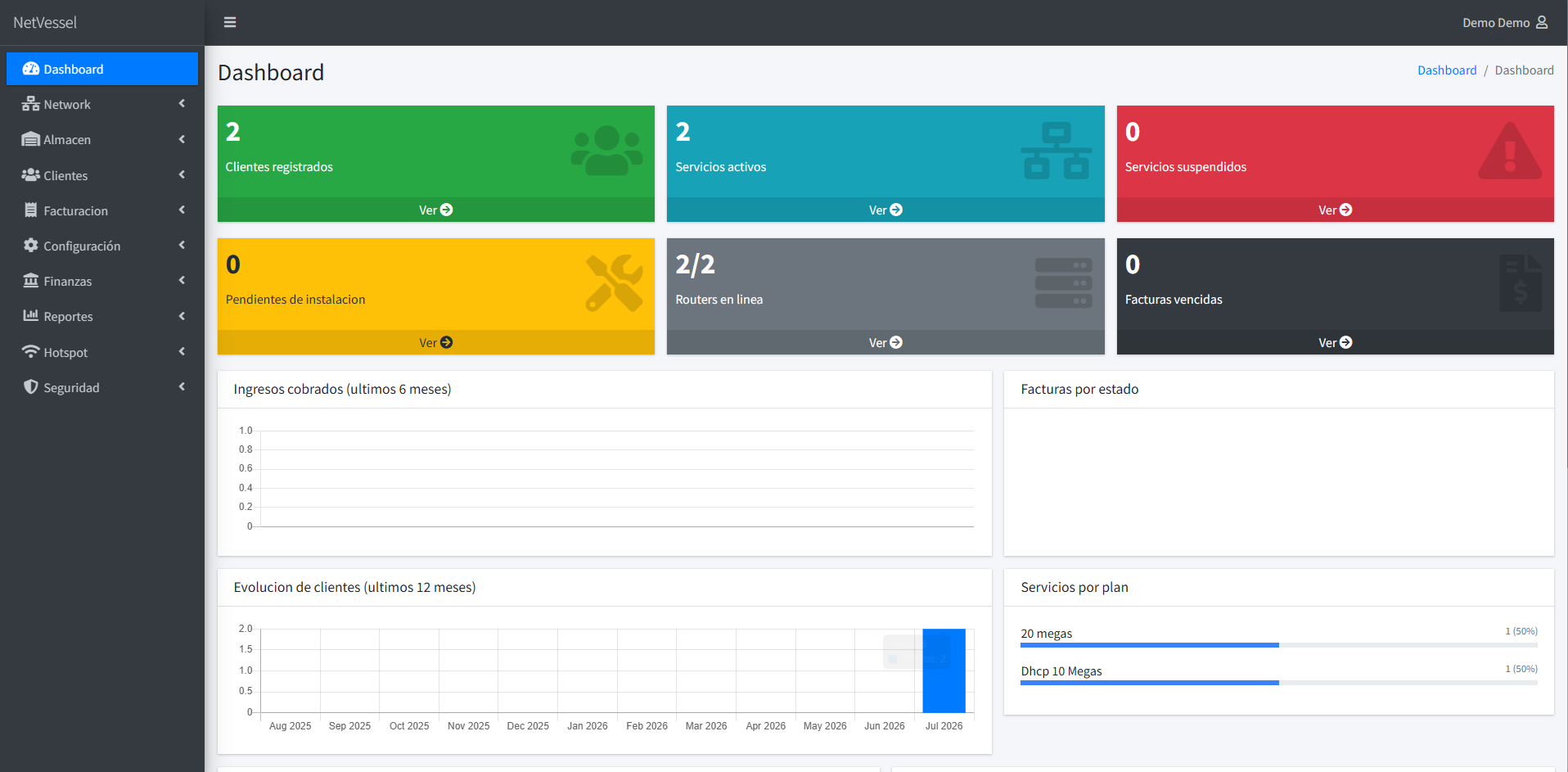Open the Finanzas menu item
Image resolution: width=1568 pixels, height=772 pixels.
[102, 281]
